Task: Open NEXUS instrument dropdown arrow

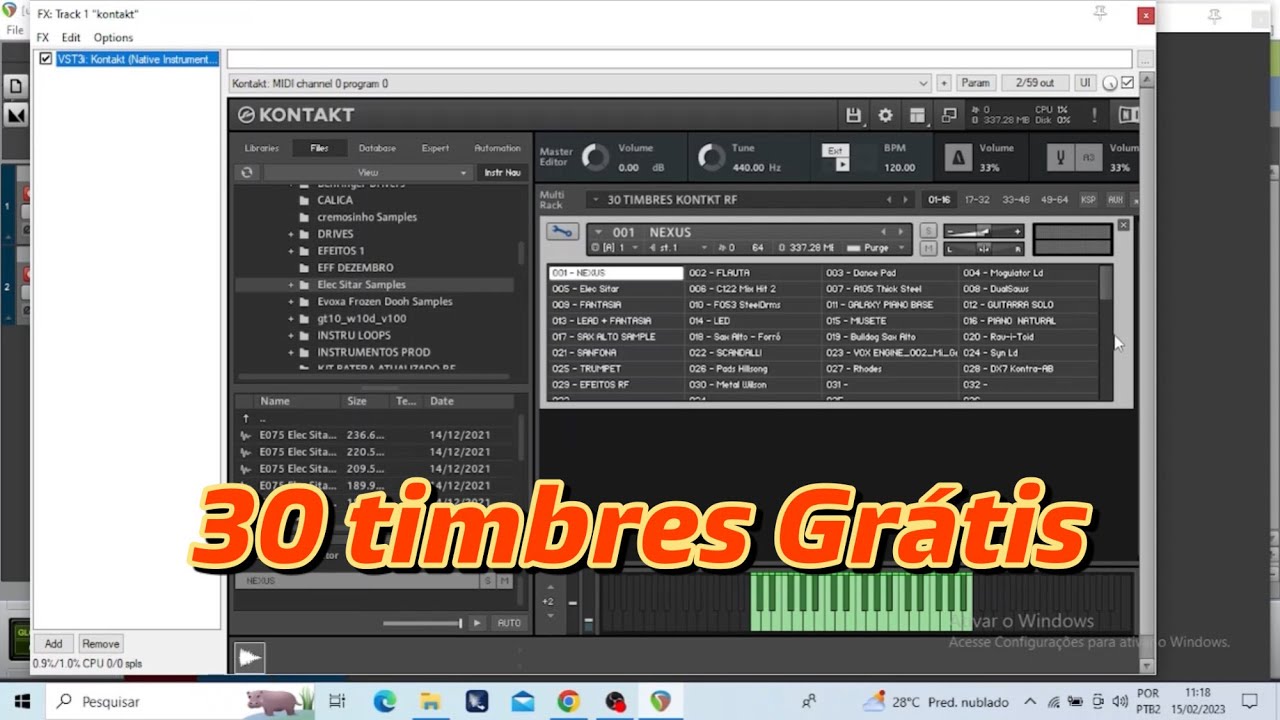Action: tap(598, 232)
